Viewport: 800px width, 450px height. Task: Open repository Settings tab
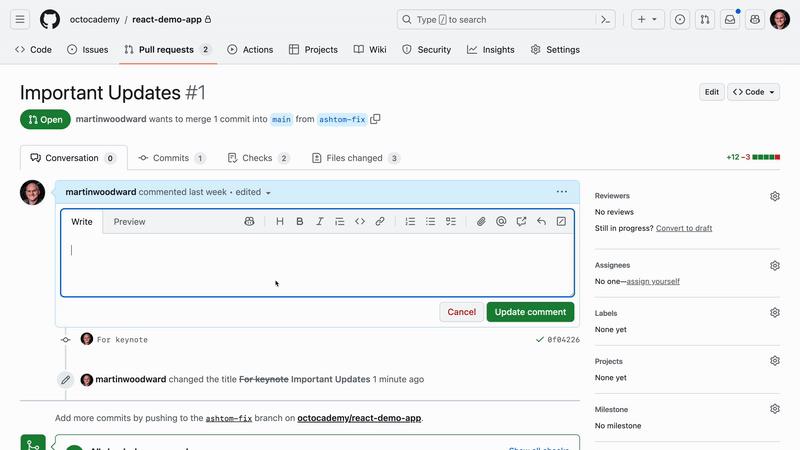555,49
